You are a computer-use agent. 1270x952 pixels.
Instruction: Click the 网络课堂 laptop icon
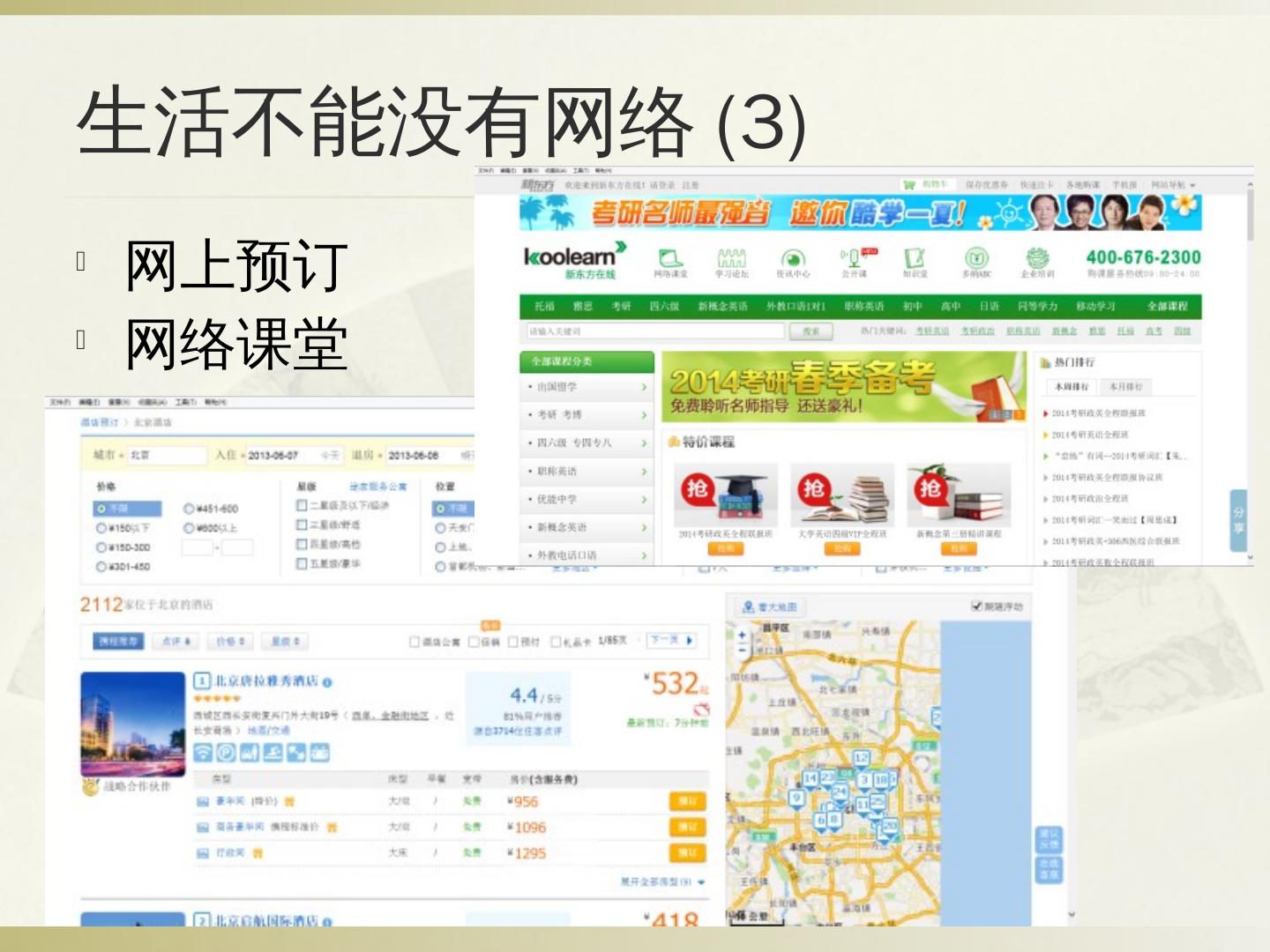pos(669,258)
